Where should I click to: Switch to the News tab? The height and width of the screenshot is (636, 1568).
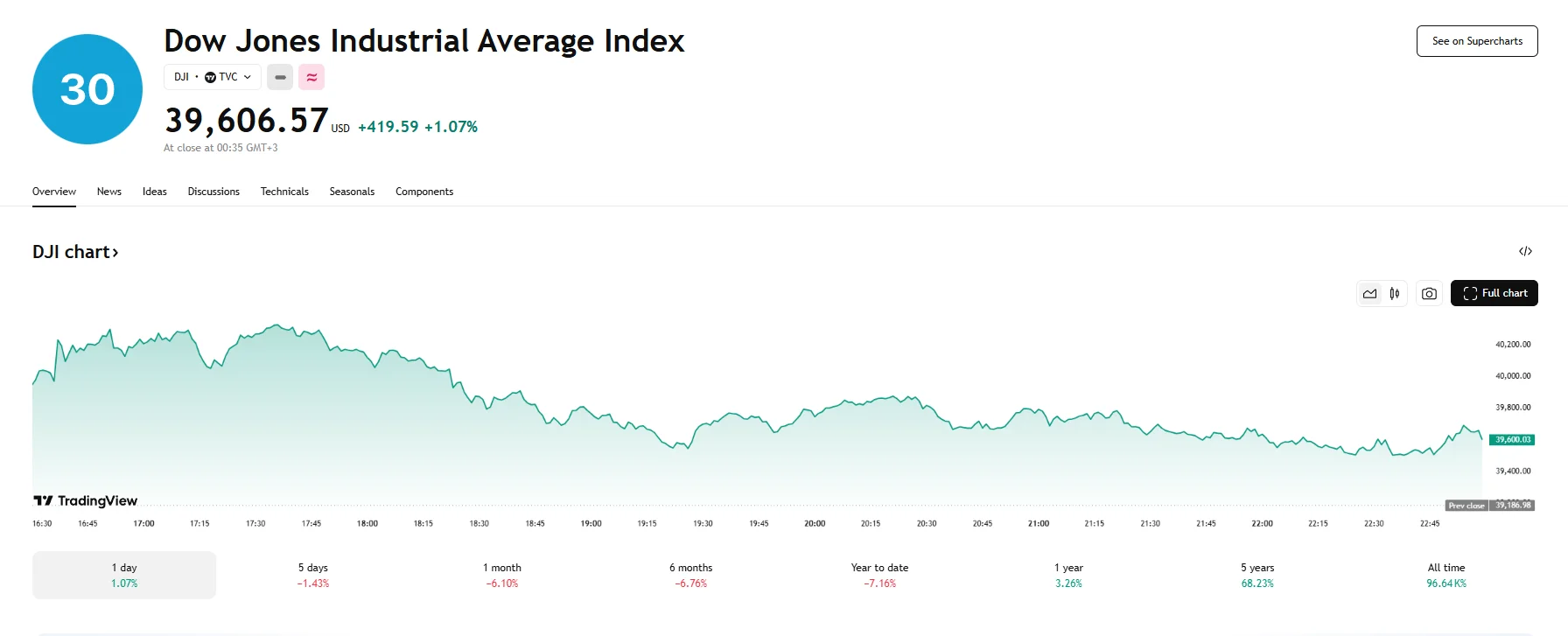point(109,192)
